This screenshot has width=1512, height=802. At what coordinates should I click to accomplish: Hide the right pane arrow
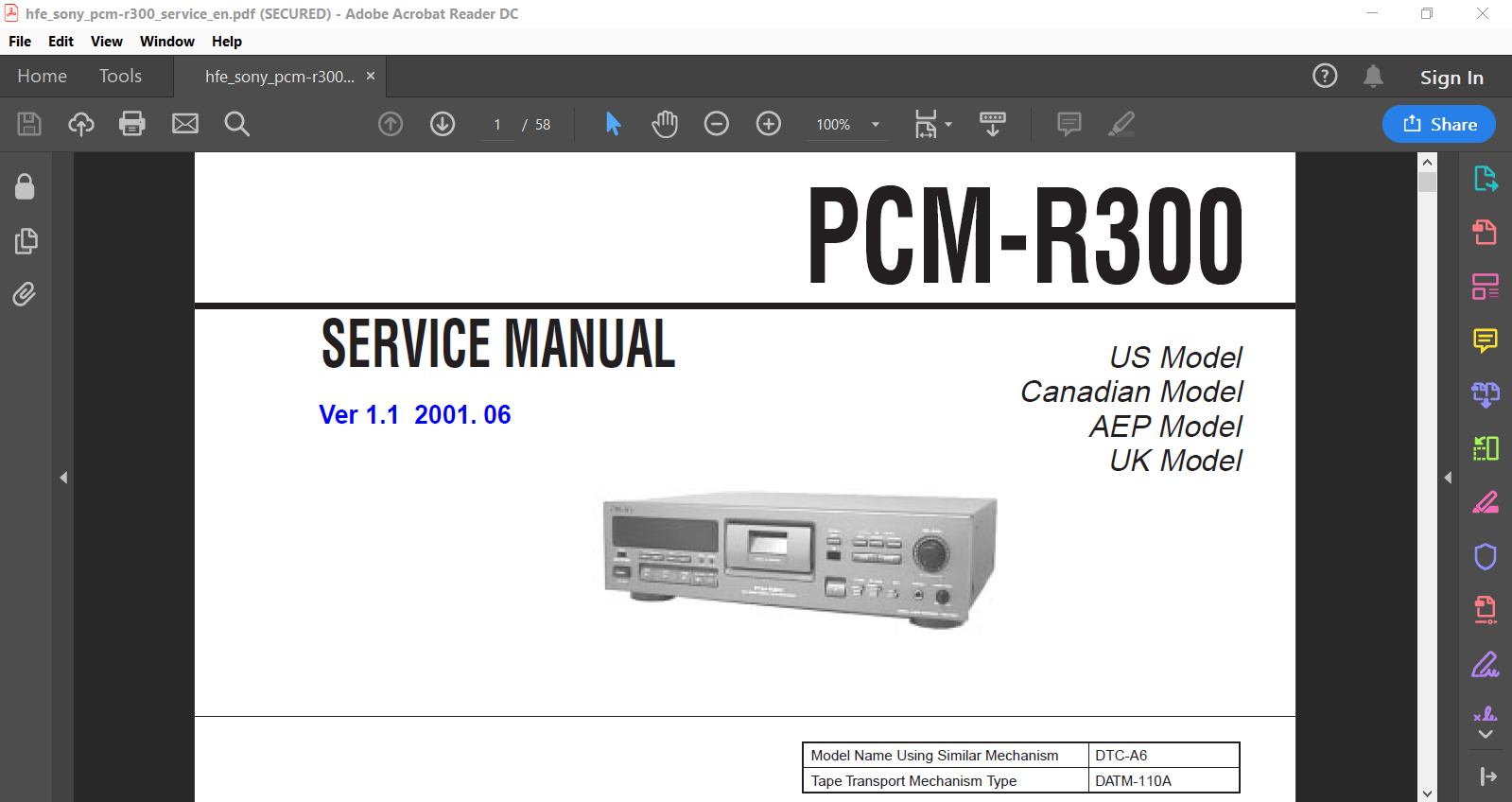pos(1448,478)
